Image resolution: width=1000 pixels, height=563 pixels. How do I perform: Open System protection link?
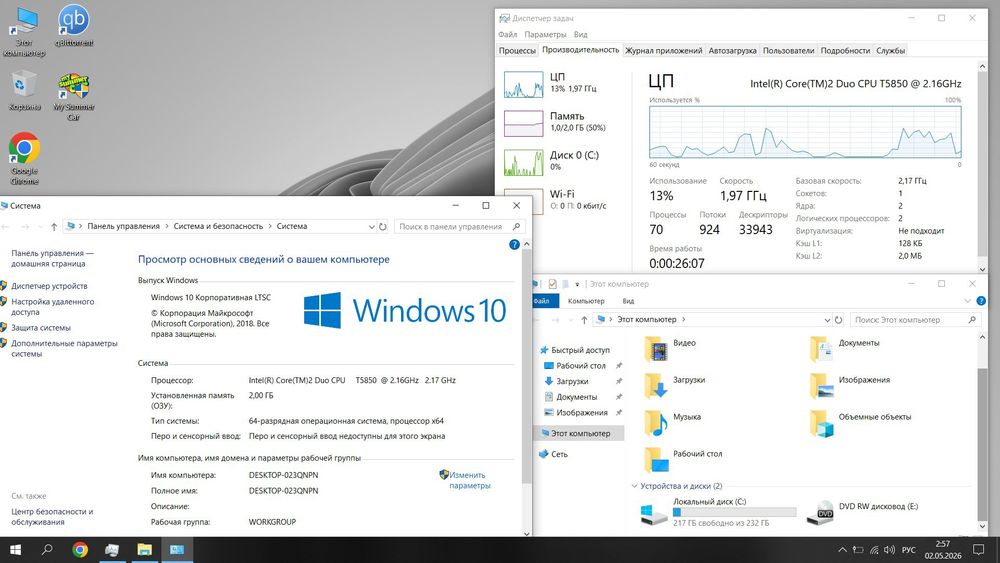41,328
